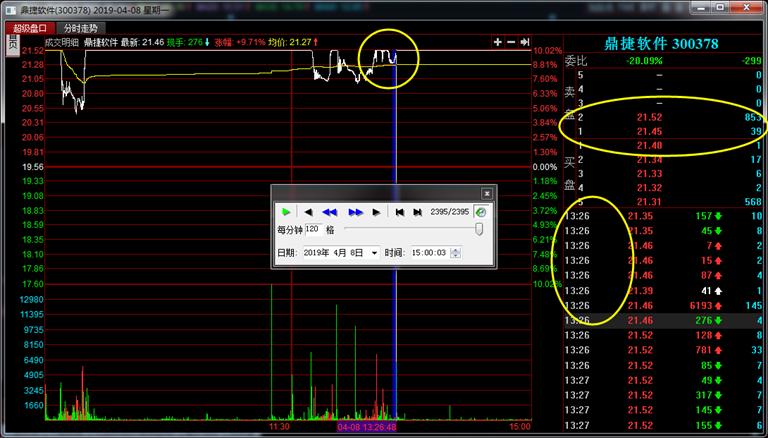Click the blue rewind double-arrow
Screen dimensions: 768x438
329,212
